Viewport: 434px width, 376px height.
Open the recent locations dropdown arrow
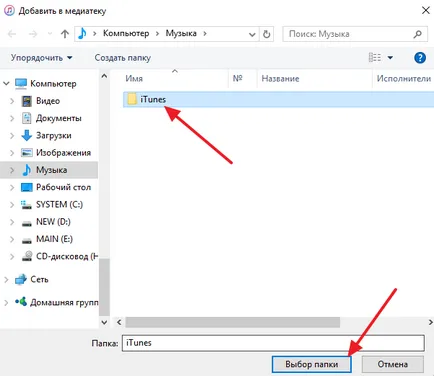pos(50,34)
